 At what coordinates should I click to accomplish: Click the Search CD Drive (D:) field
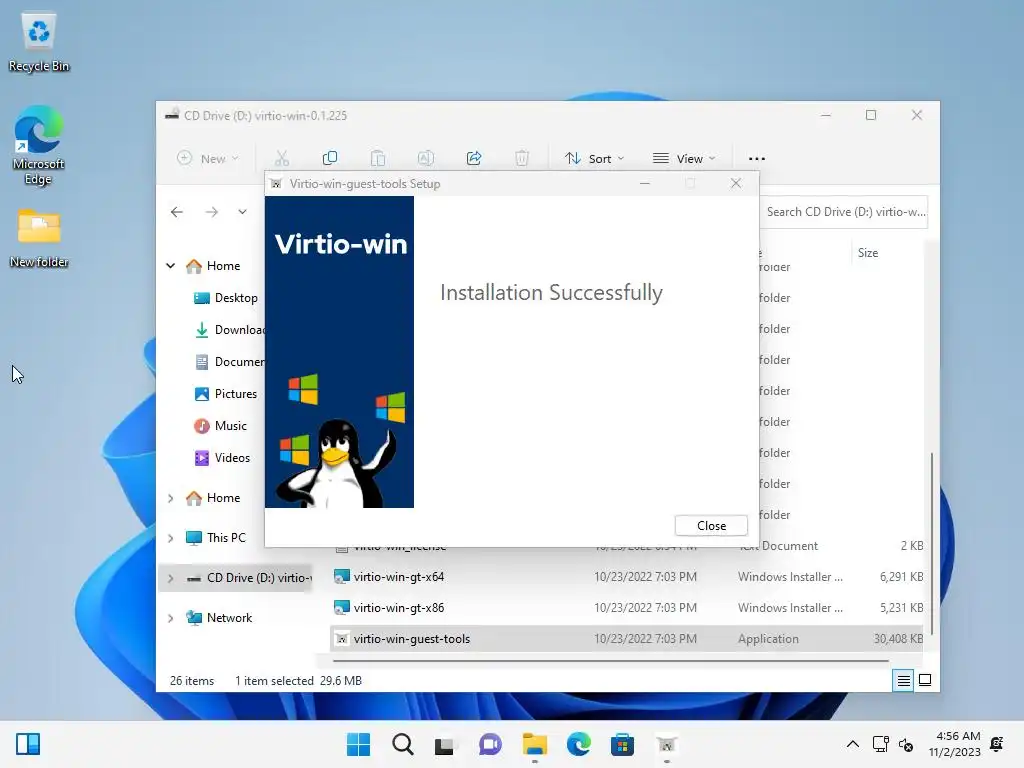click(x=844, y=212)
